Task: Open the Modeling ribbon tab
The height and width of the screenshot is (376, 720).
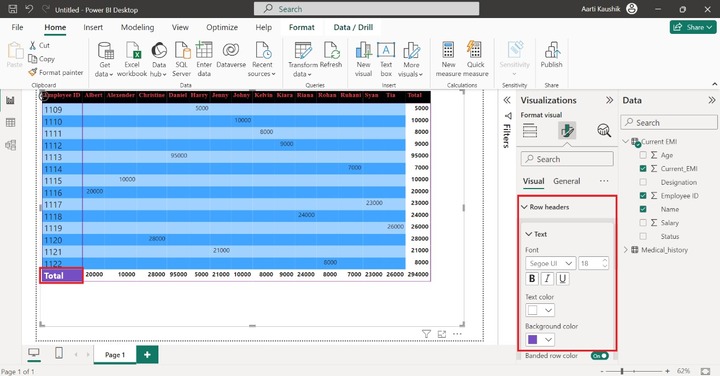Action: coord(137,27)
